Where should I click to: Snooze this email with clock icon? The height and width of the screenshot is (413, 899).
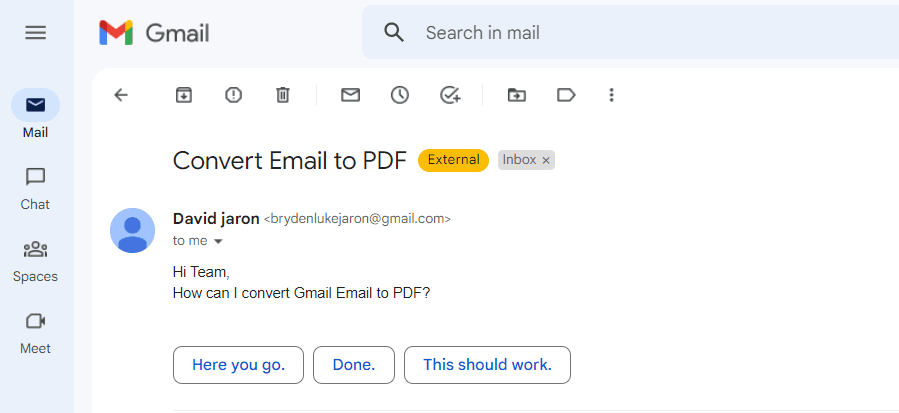(400, 95)
